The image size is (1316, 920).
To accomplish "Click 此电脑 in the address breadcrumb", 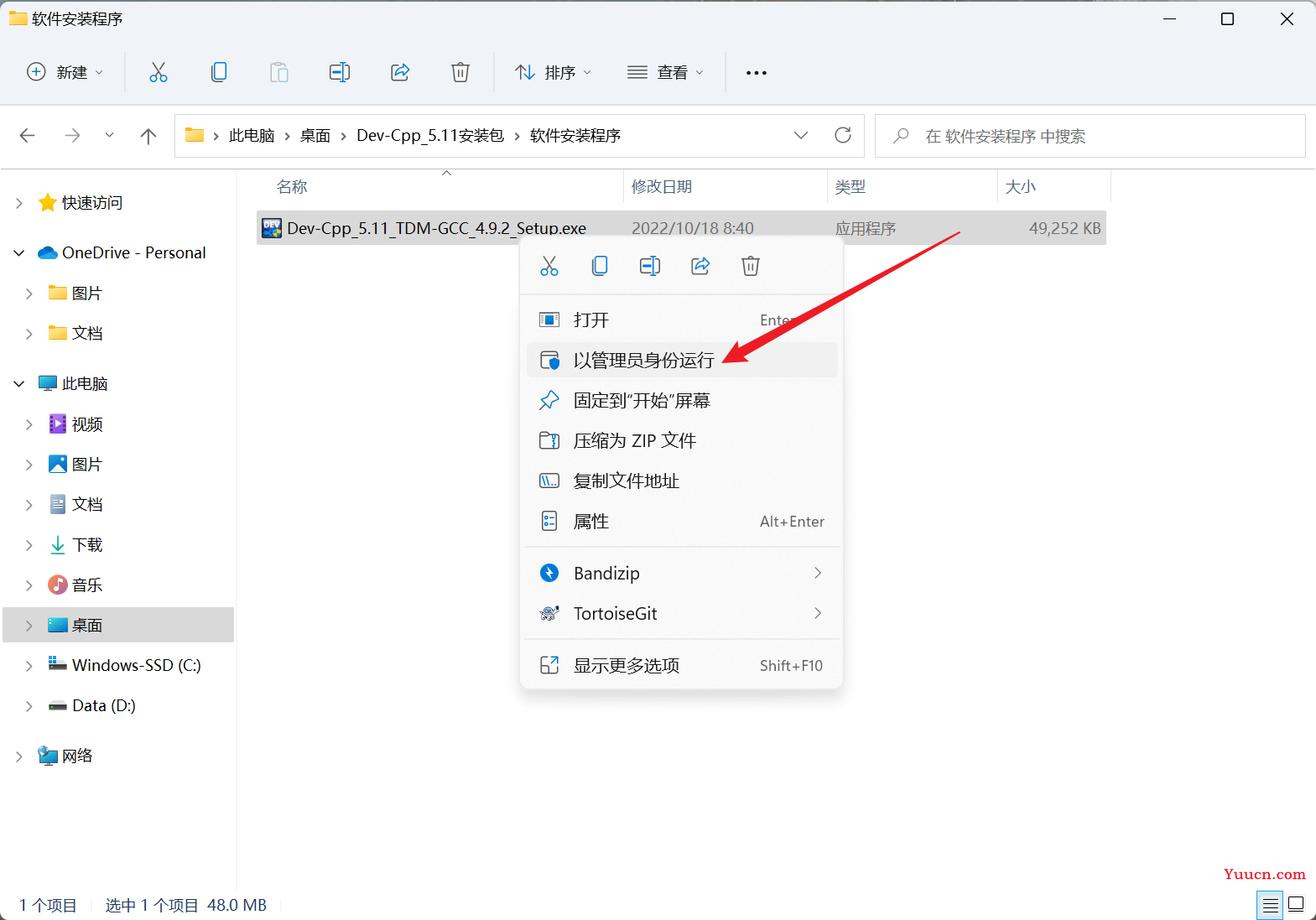I will [x=252, y=135].
